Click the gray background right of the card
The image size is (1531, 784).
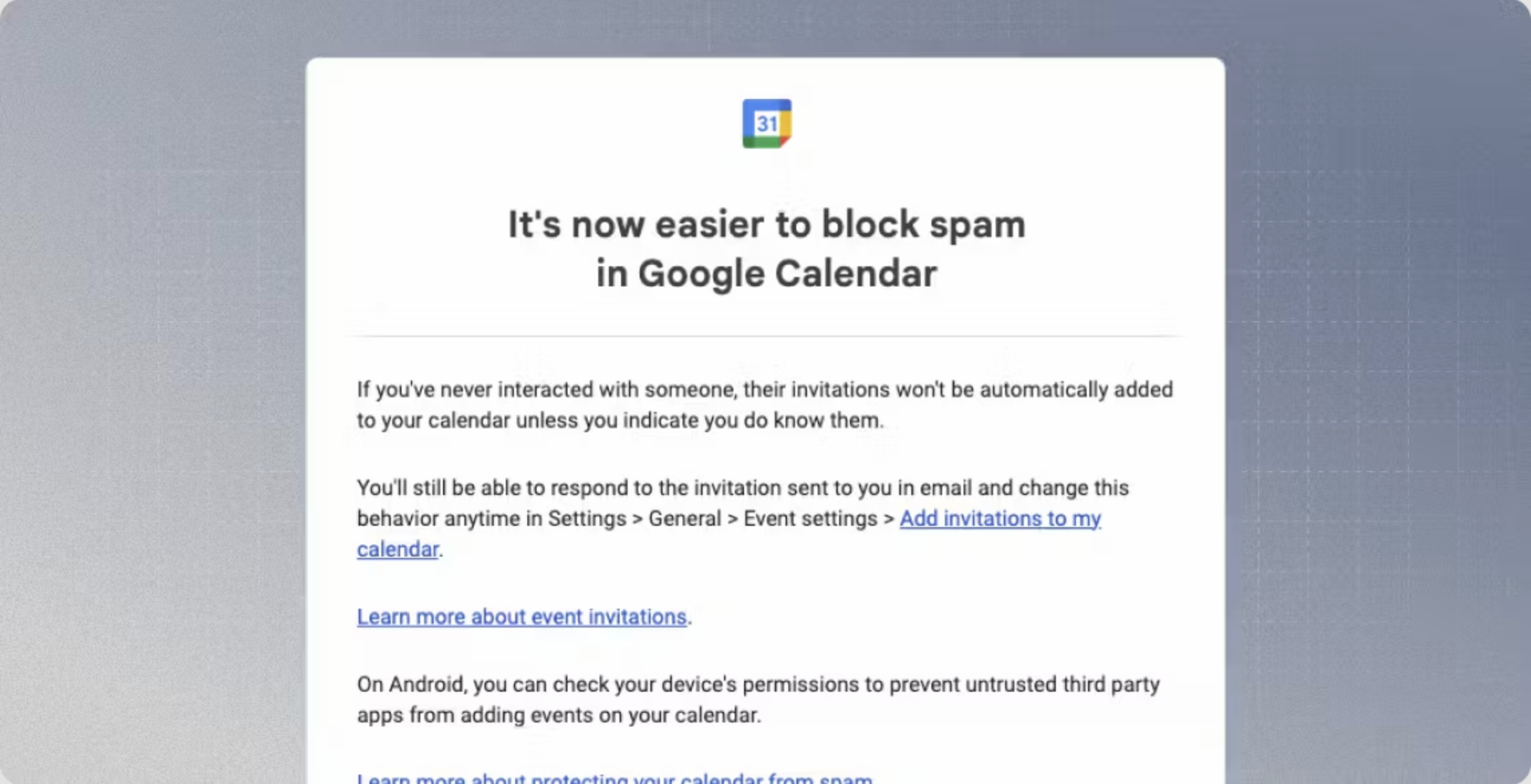(1377, 401)
